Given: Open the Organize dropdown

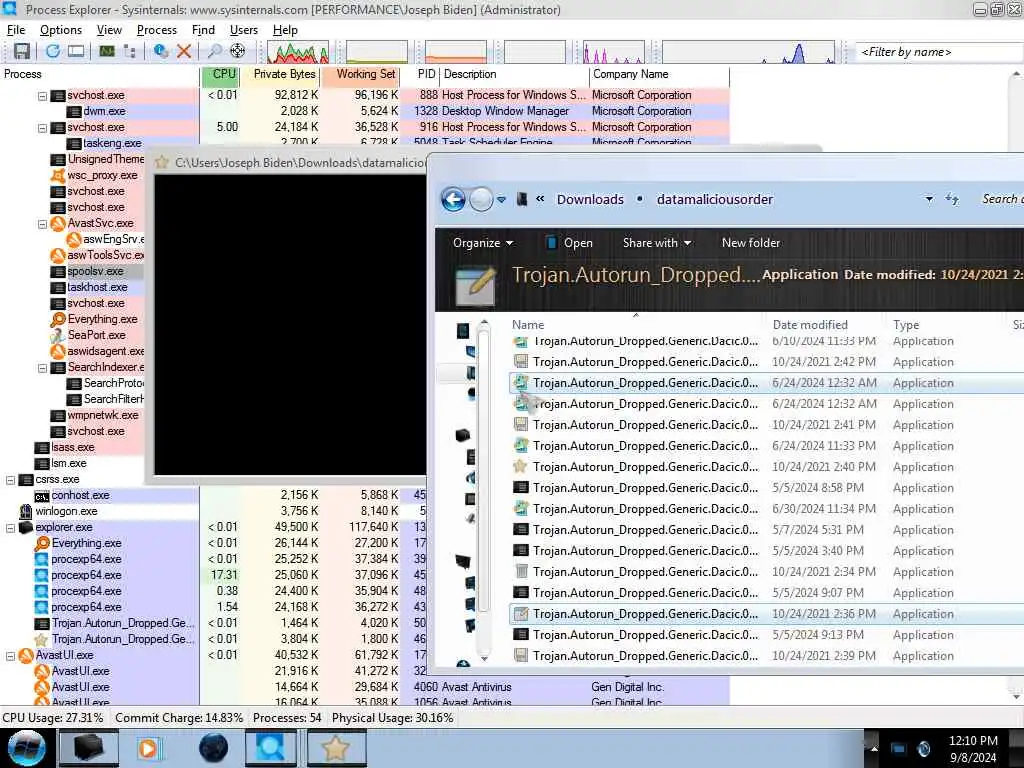Looking at the screenshot, I should [x=483, y=243].
